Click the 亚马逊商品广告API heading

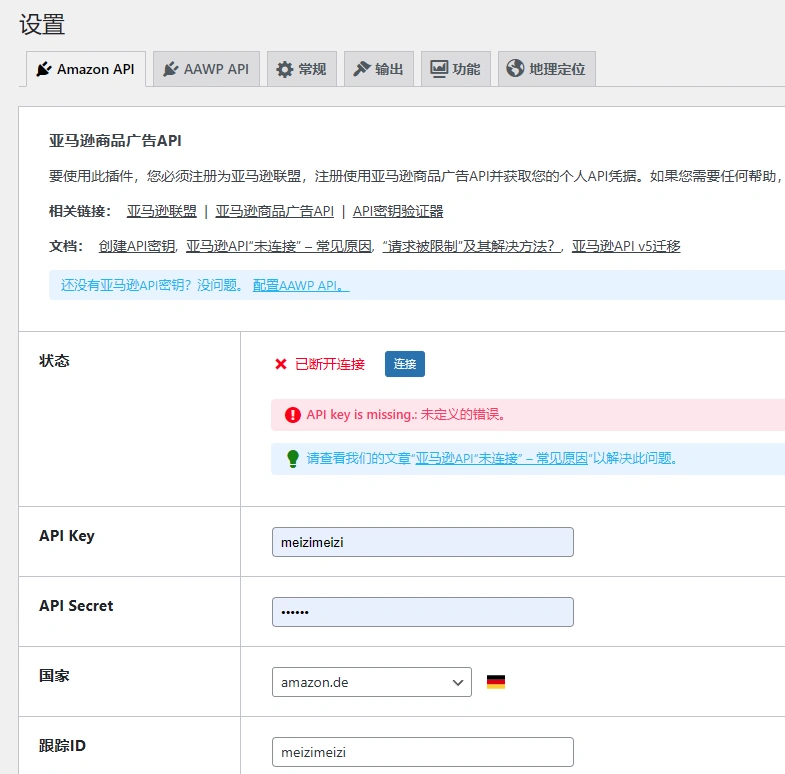115,141
